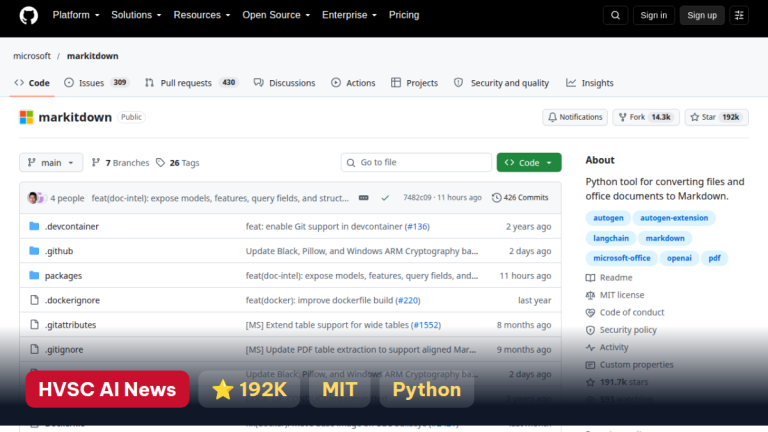This screenshot has height=432, width=768.
Task: Select the Actions tab
Action: (353, 83)
